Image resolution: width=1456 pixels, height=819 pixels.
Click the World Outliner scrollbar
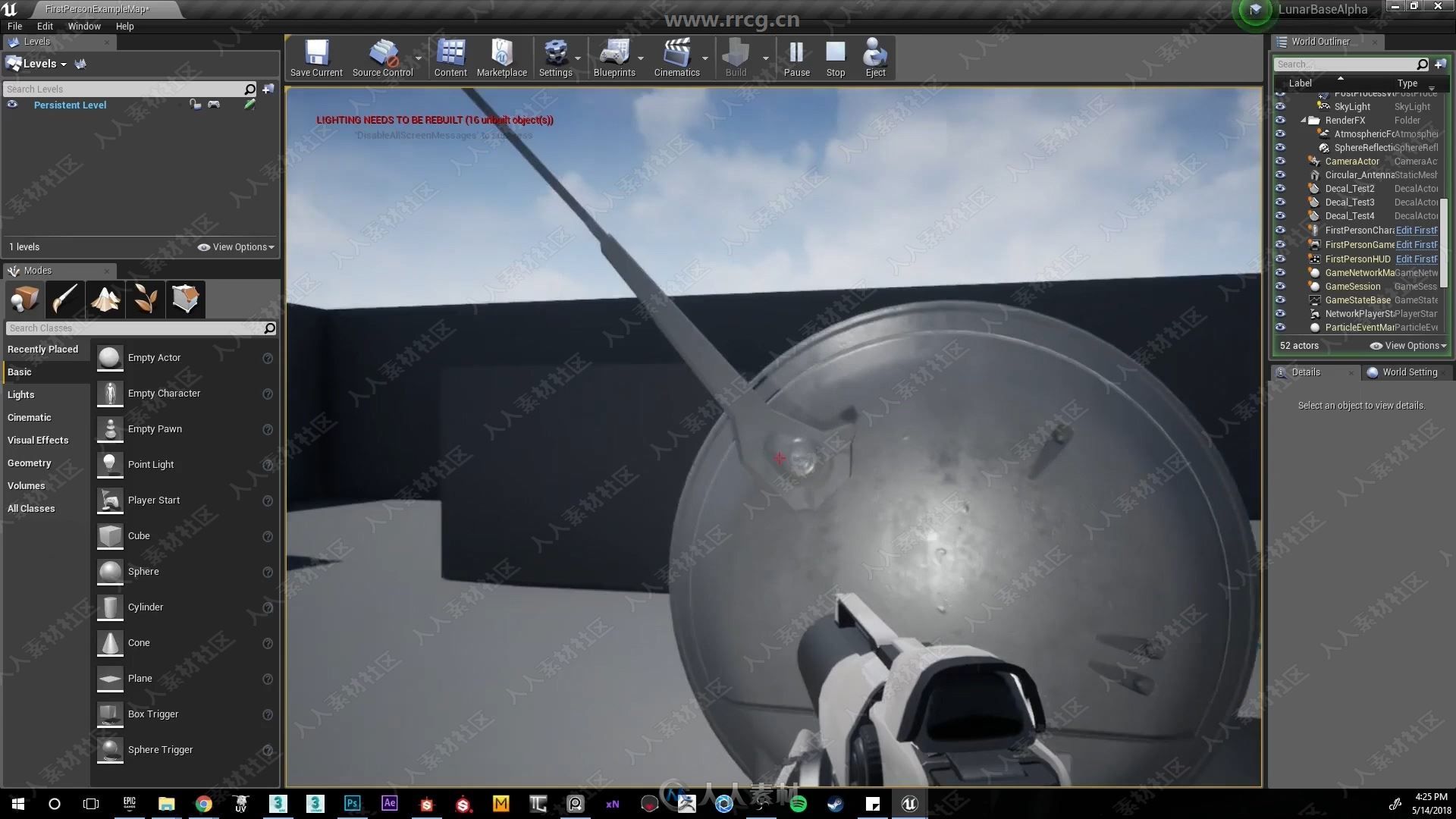1444,243
